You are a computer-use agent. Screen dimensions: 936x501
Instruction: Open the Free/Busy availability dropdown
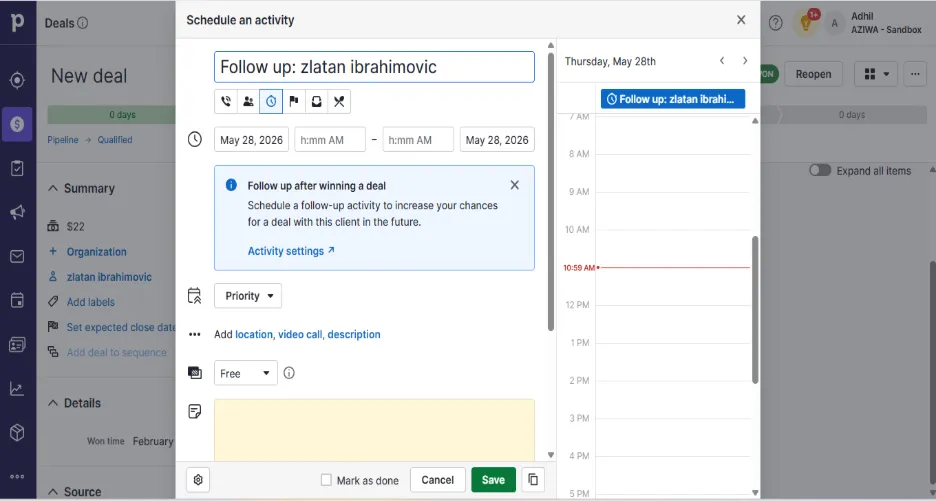coord(245,373)
